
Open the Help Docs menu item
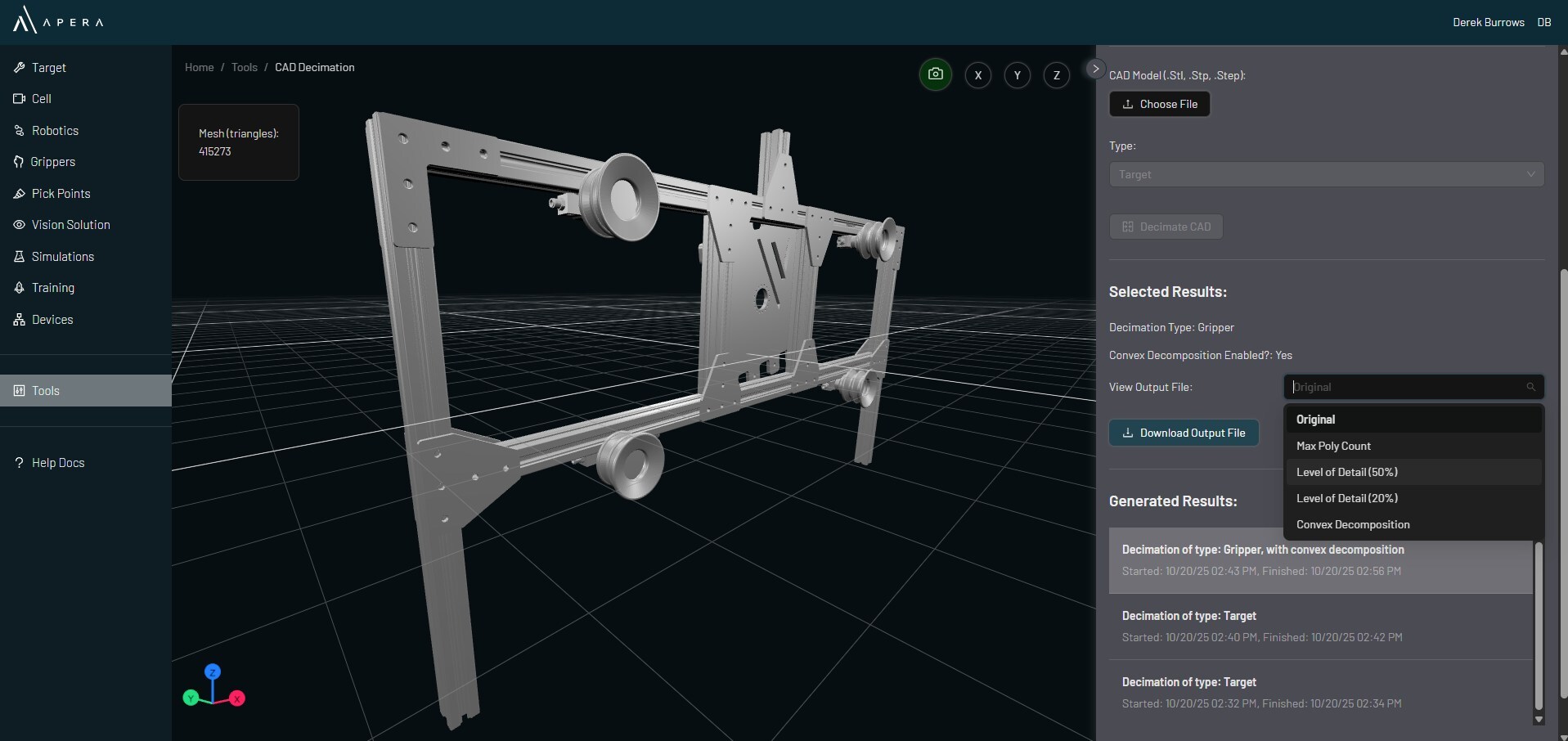pos(86,463)
